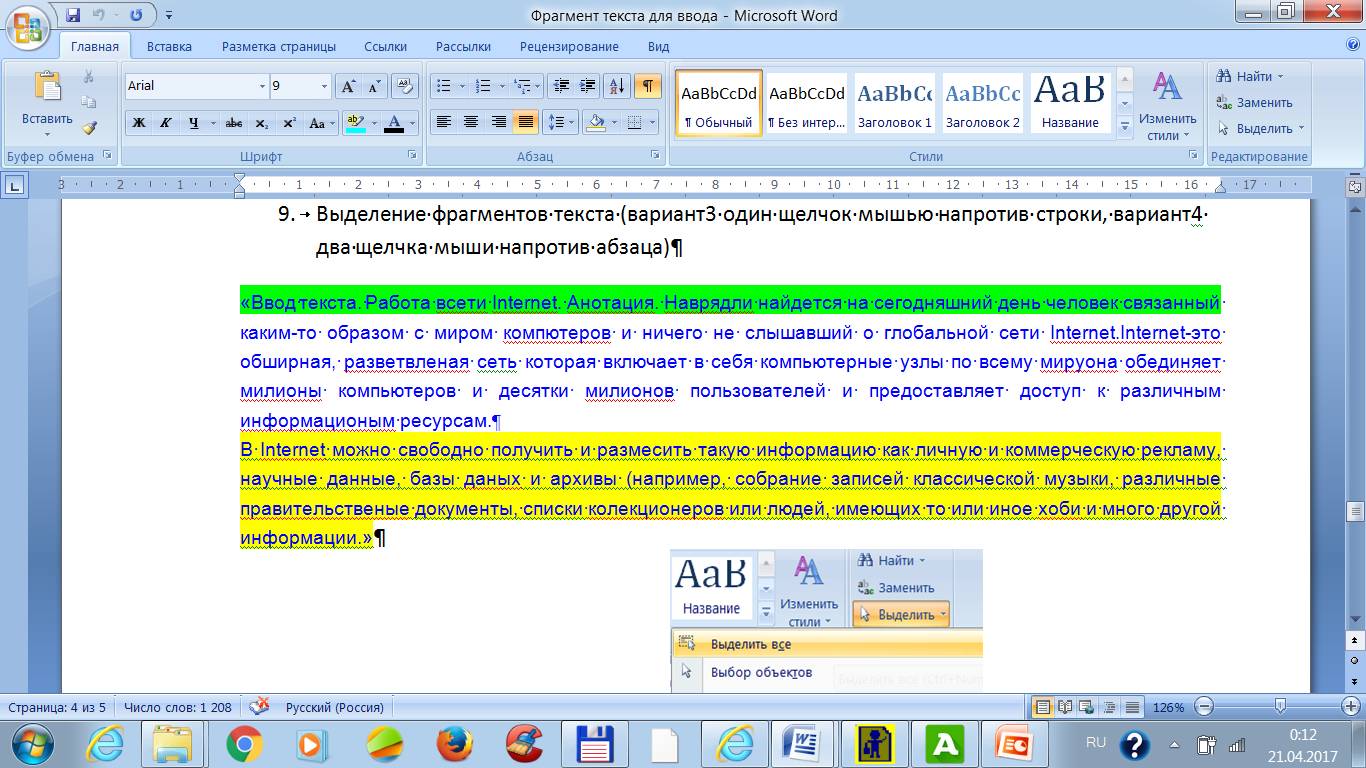Align text to the right
Image resolution: width=1366 pixels, height=768 pixels.
tap(498, 123)
